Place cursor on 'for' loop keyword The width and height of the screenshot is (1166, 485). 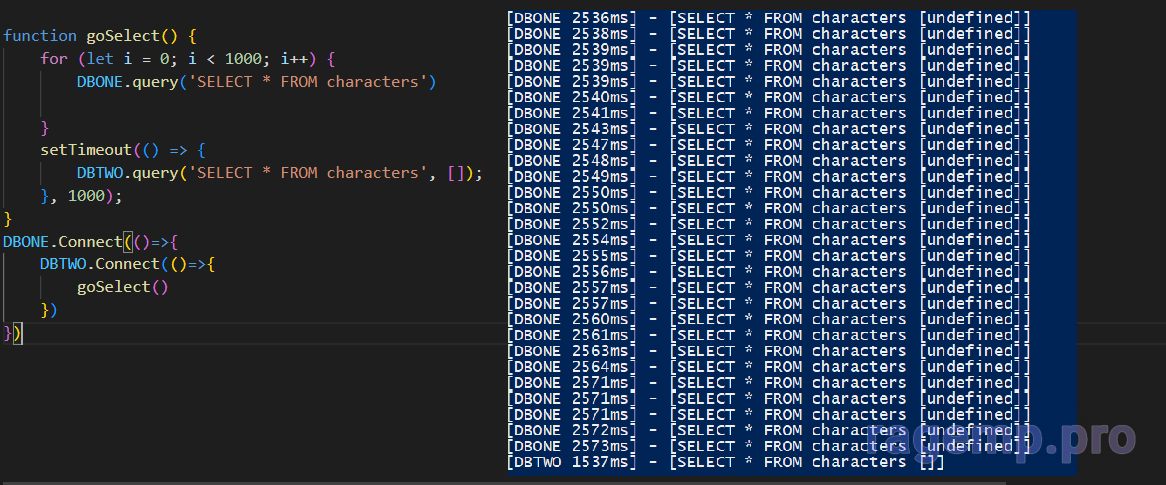click(54, 59)
